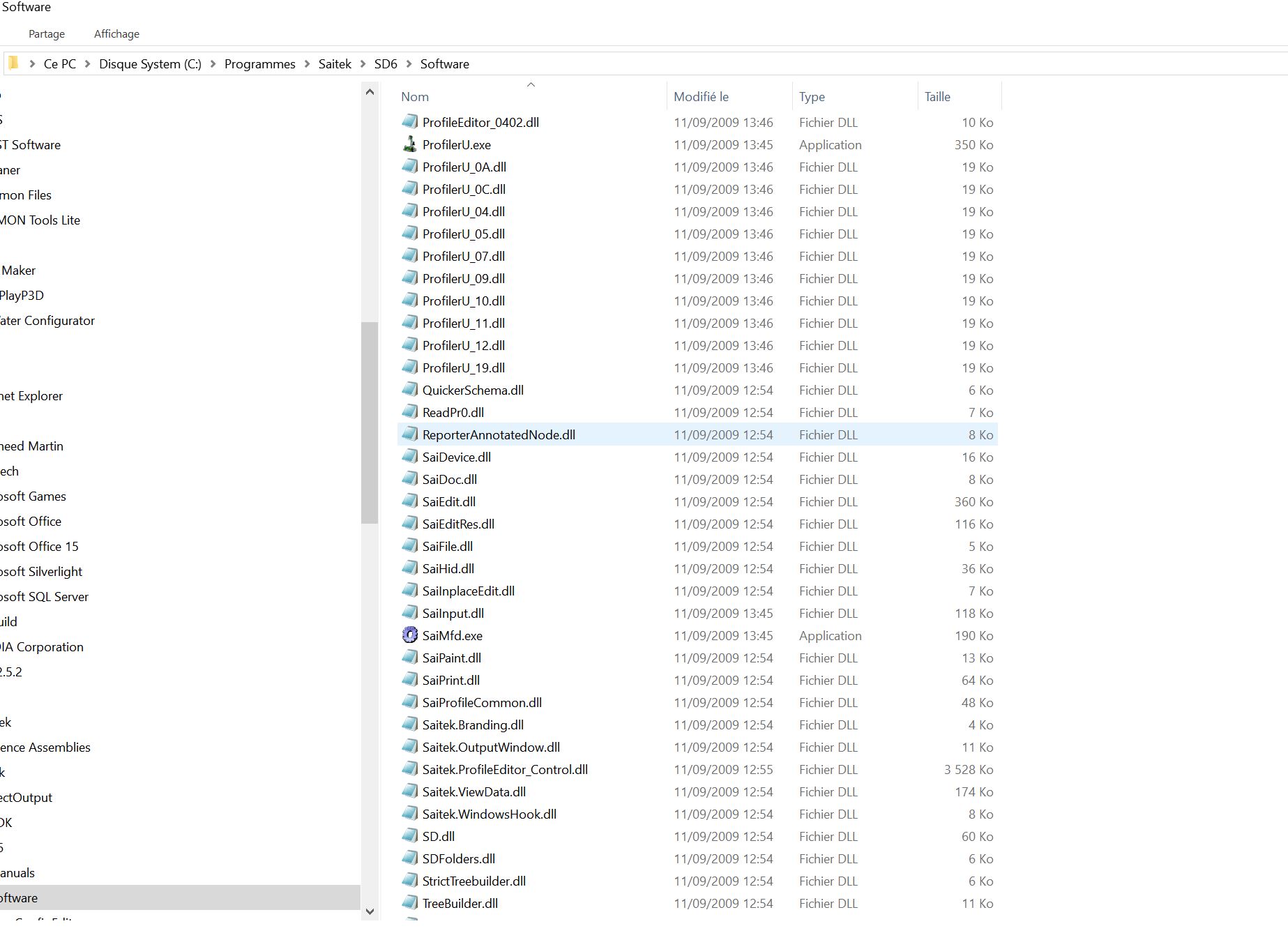Click the ReadPr0.dll file icon
1288x933 pixels.
pyautogui.click(x=410, y=412)
